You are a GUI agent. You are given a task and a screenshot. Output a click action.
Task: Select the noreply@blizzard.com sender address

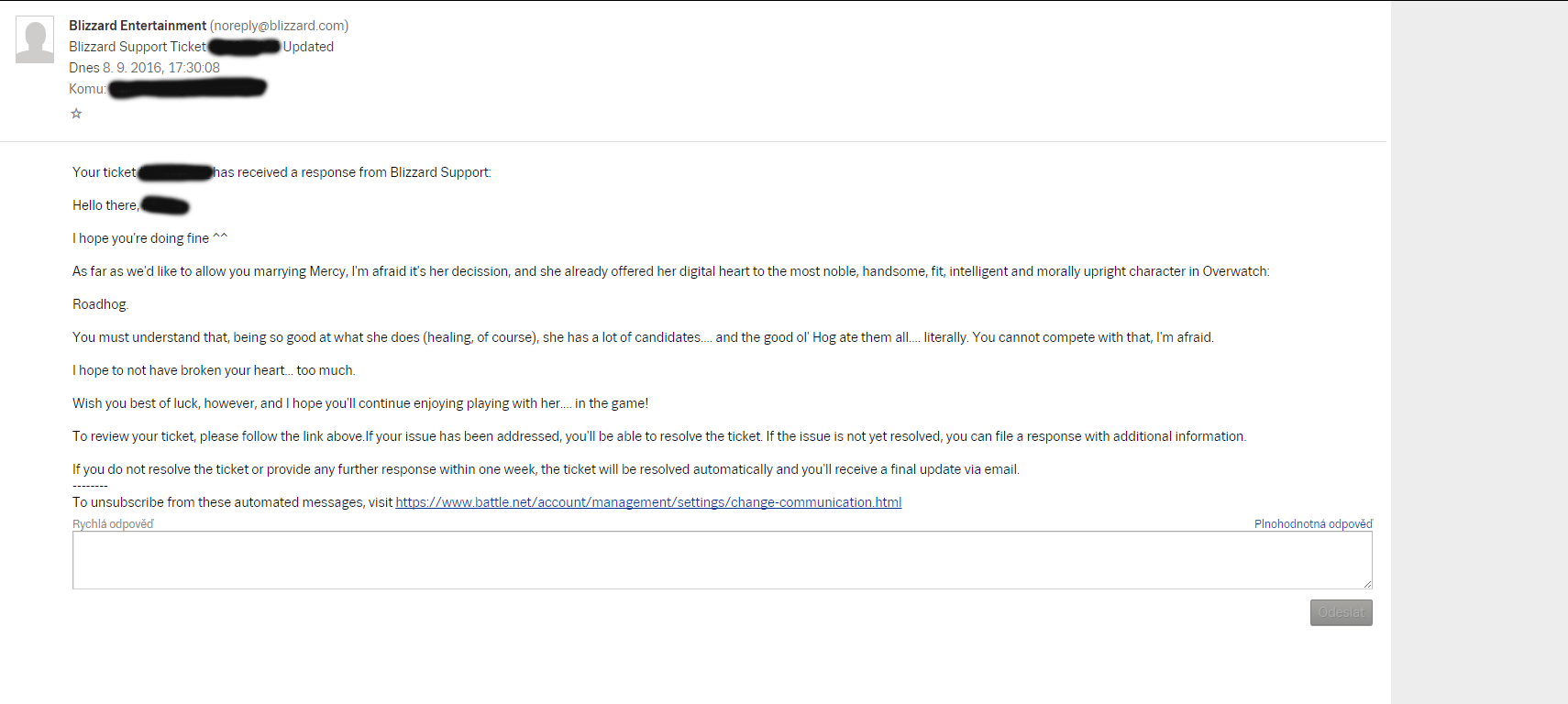coord(279,26)
